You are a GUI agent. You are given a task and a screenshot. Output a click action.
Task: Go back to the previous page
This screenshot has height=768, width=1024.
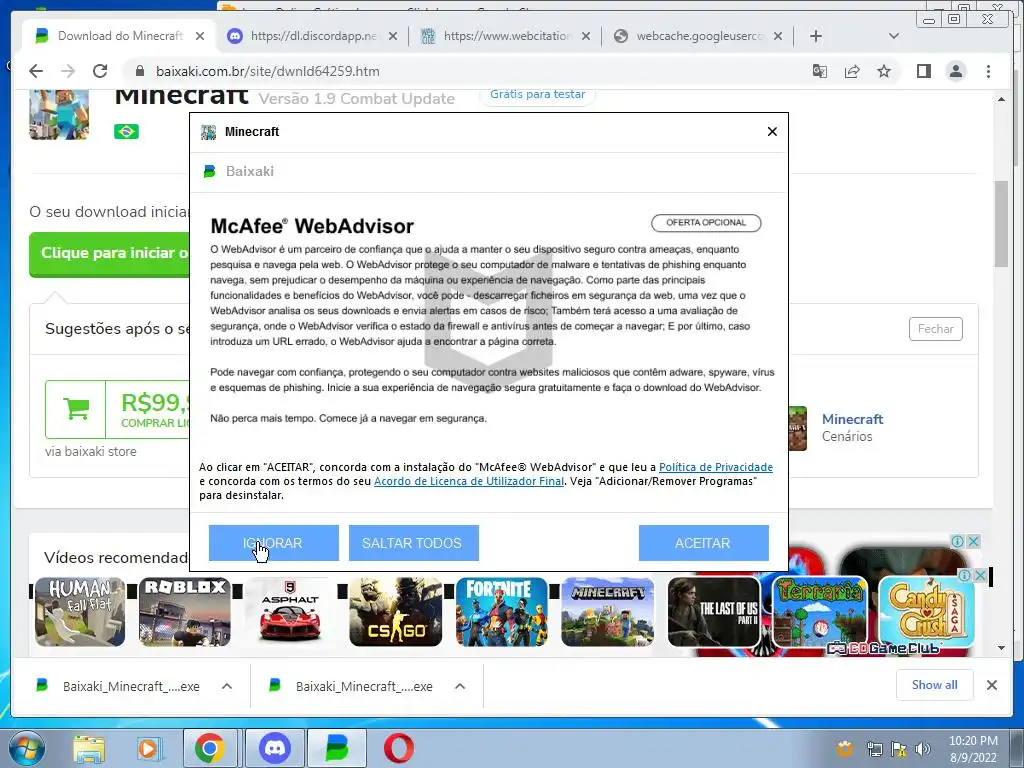coord(36,71)
